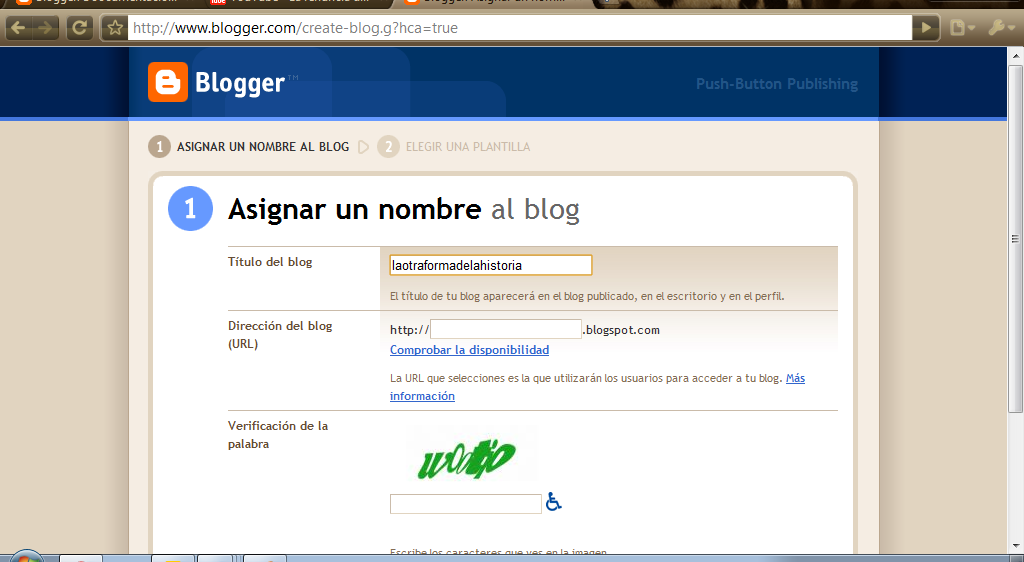
Task: Click scrollbar up arrow
Action: 1016,56
